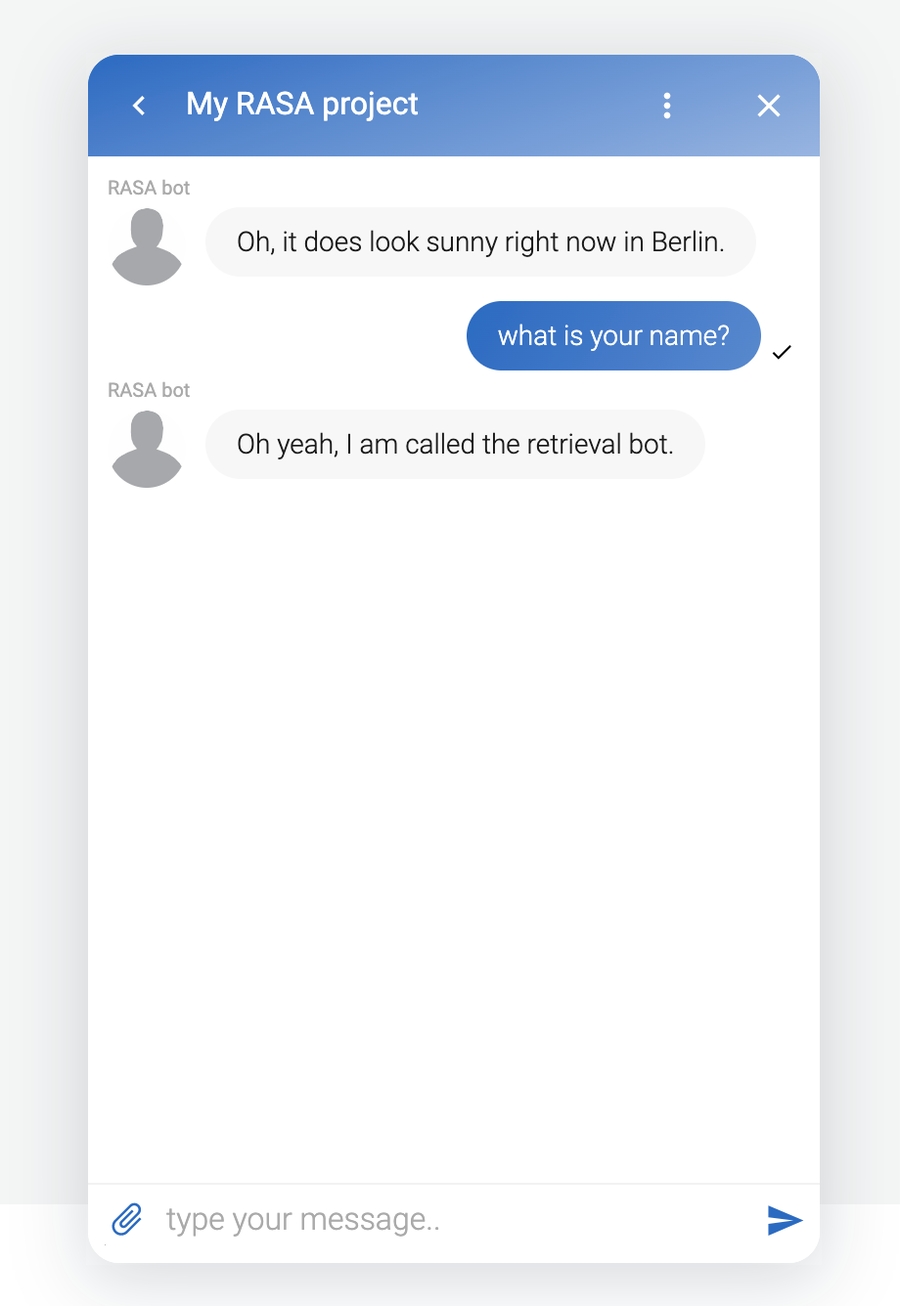
Task: Click the delivered checkmark beside user message
Action: (x=782, y=352)
